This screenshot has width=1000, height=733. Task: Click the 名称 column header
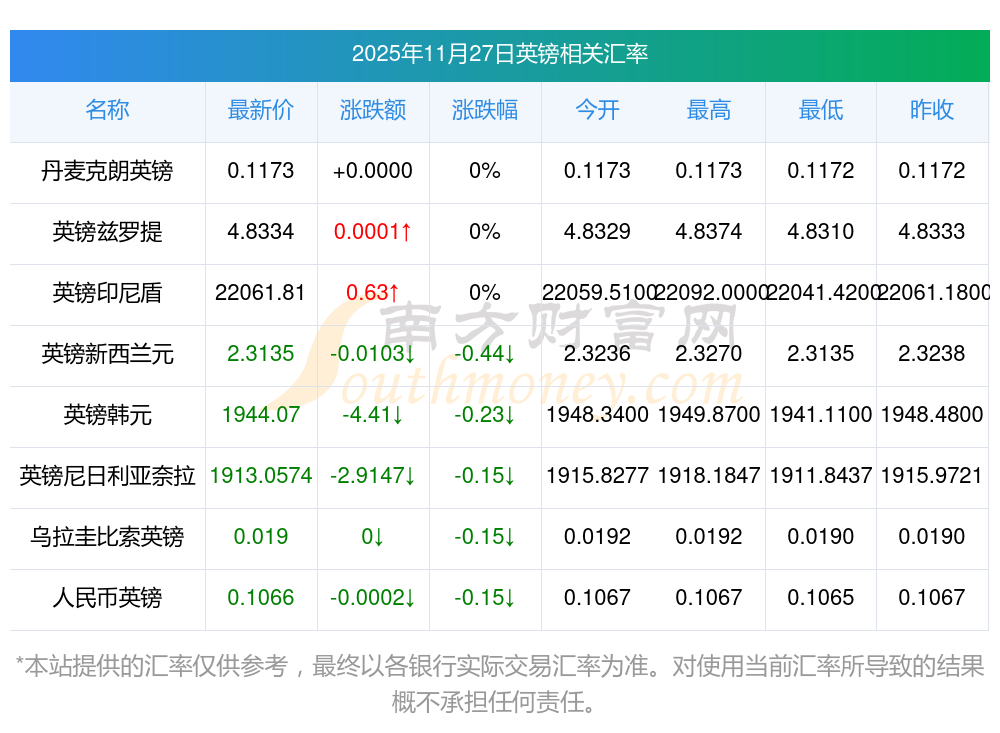pos(107,110)
